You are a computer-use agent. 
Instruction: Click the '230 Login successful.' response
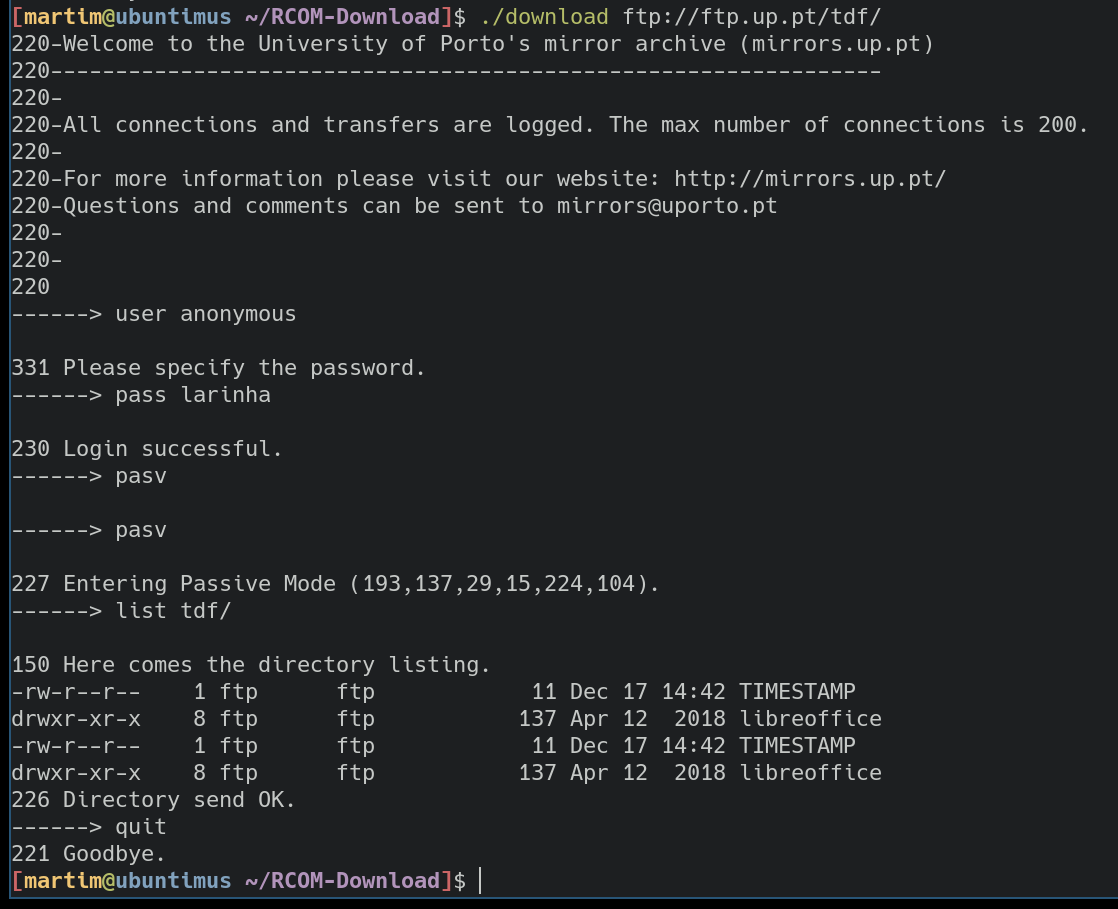147,448
